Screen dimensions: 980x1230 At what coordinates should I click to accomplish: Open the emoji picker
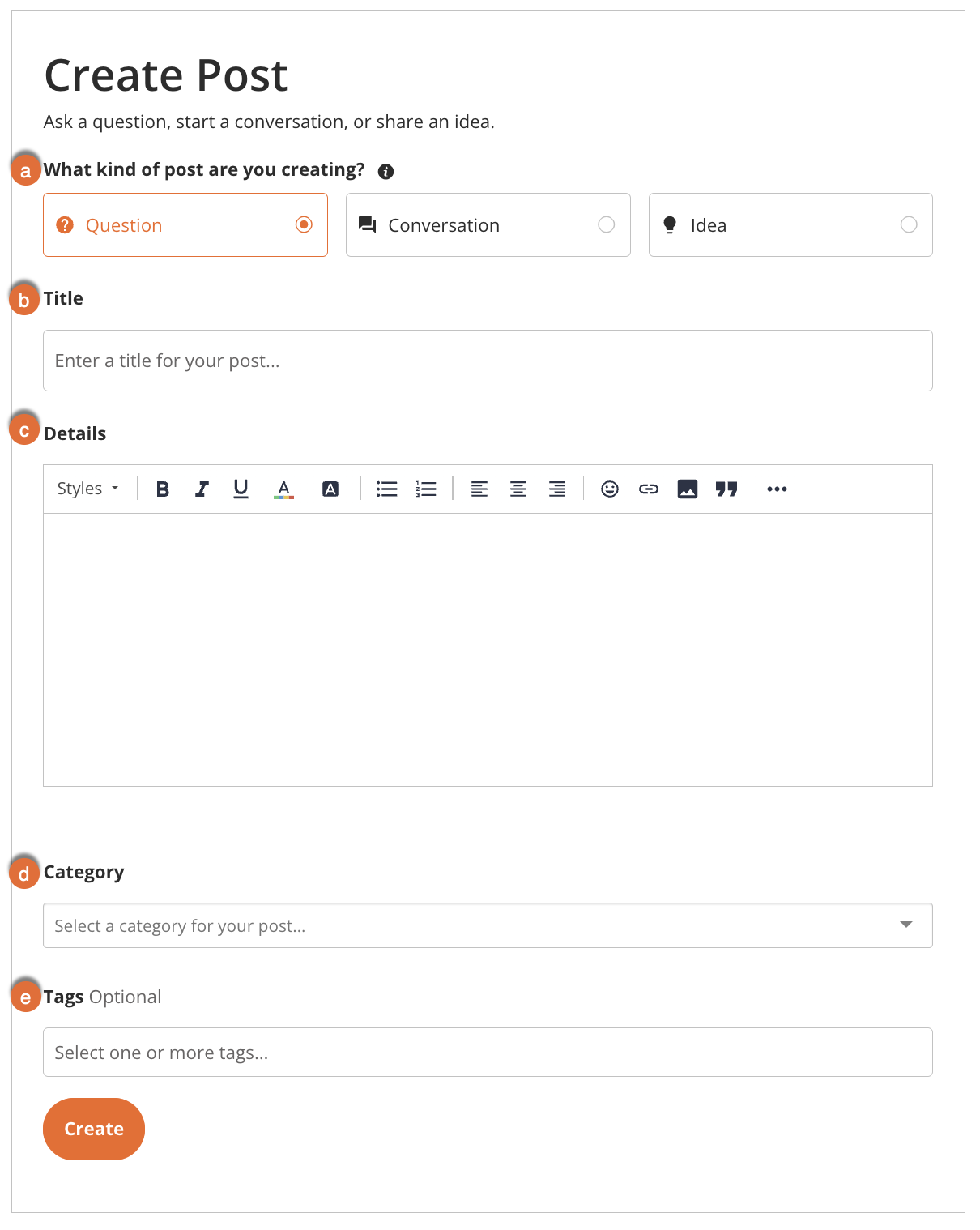610,489
